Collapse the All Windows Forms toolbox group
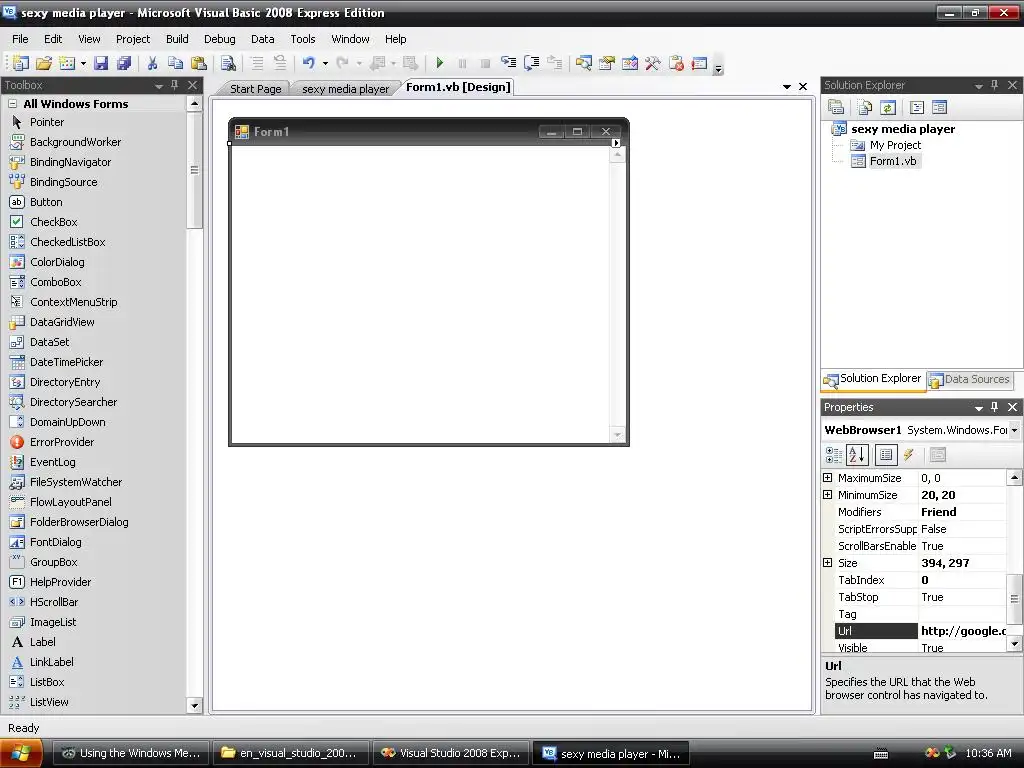 [x=12, y=104]
